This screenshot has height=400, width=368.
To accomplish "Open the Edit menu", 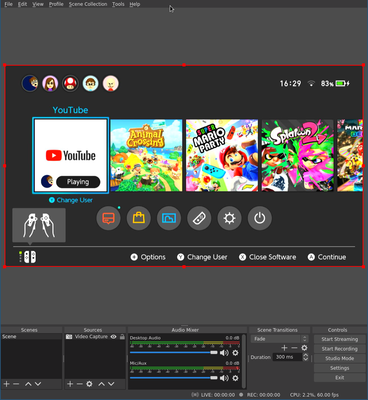I will 22,4.
